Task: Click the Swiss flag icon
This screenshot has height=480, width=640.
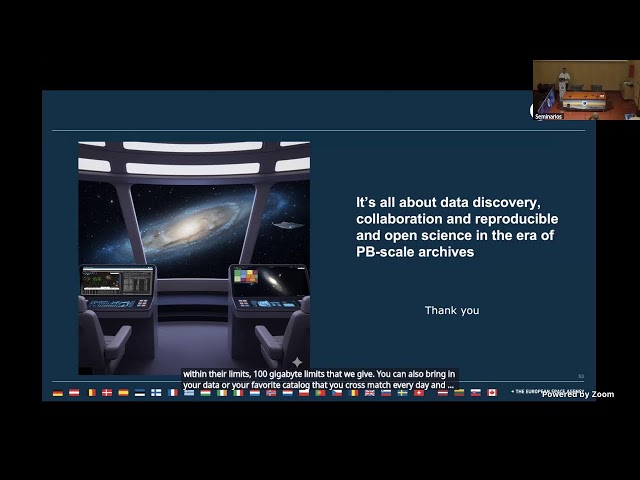Action: pos(419,393)
